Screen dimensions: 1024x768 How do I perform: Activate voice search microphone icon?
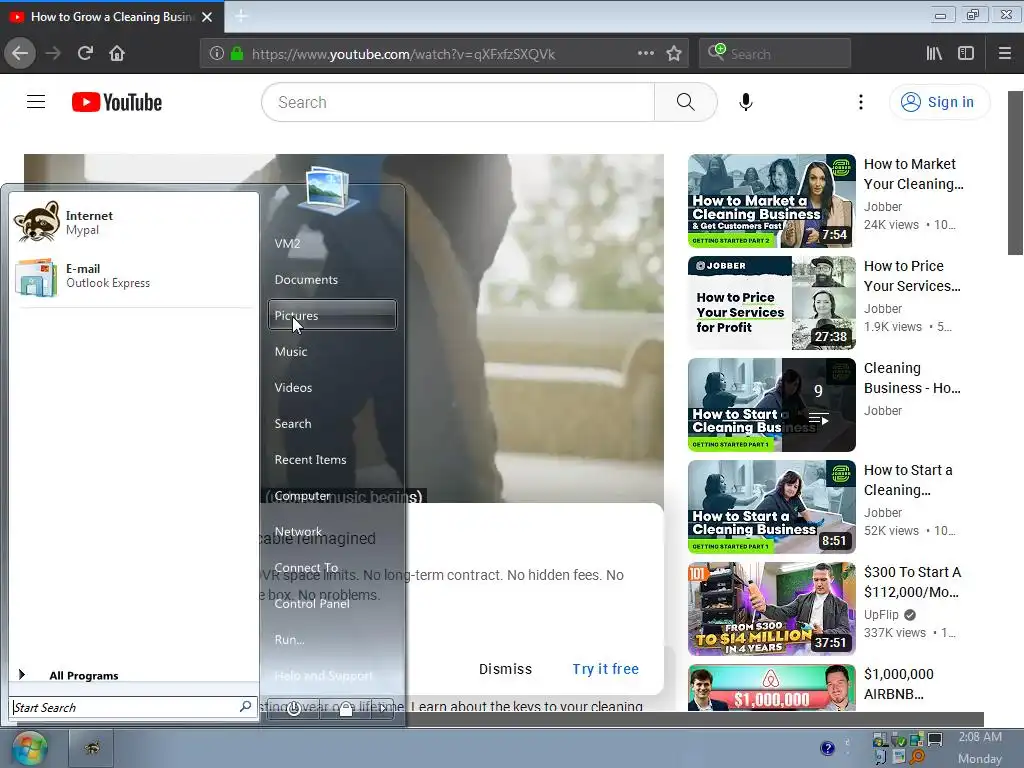point(746,102)
